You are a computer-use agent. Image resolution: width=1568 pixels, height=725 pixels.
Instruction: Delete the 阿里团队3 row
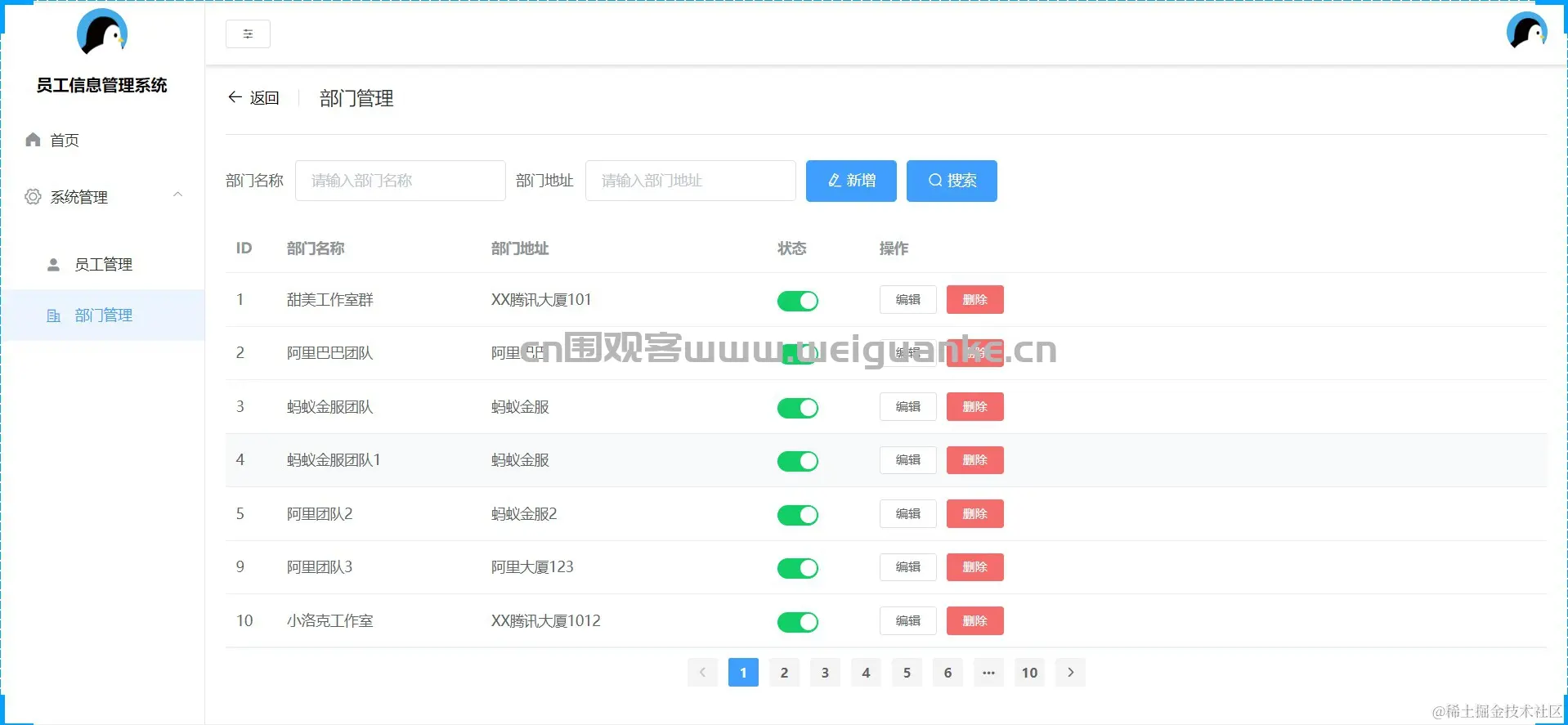(x=975, y=567)
